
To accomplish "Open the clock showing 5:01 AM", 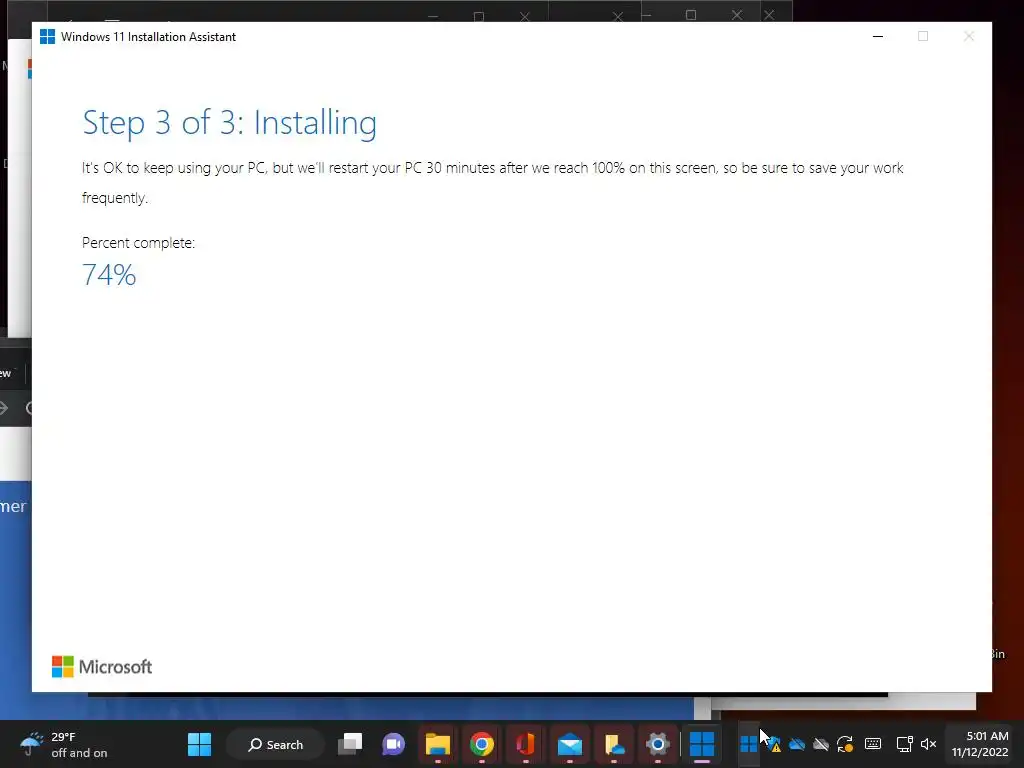I will (980, 744).
